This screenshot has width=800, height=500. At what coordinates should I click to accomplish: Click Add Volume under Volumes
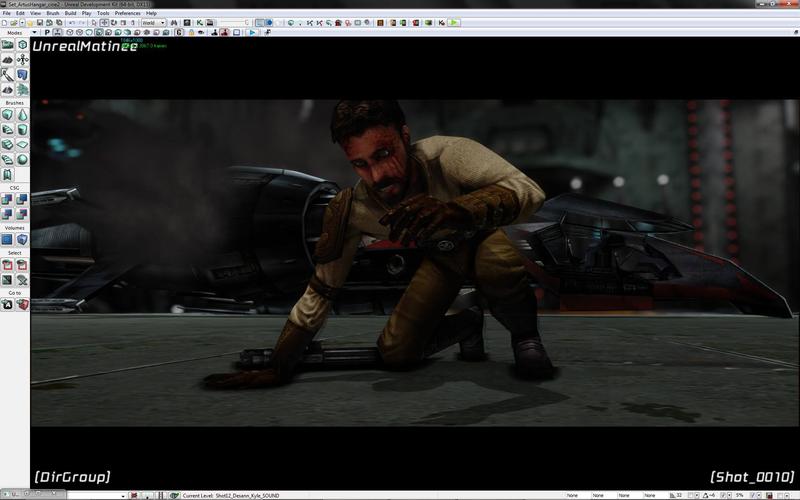(x=22, y=239)
